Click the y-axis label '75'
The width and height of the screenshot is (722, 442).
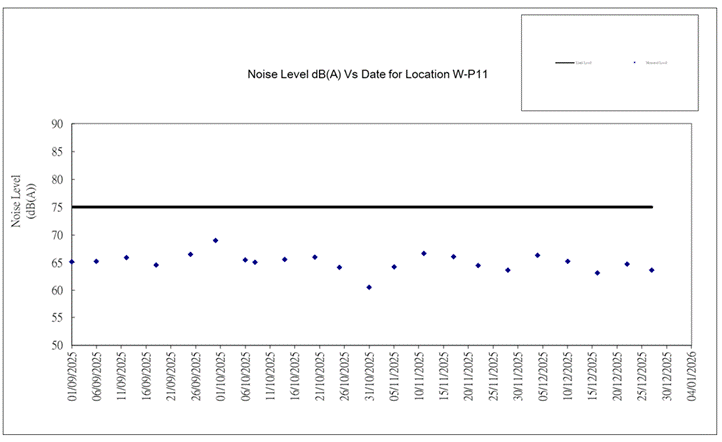[57, 207]
